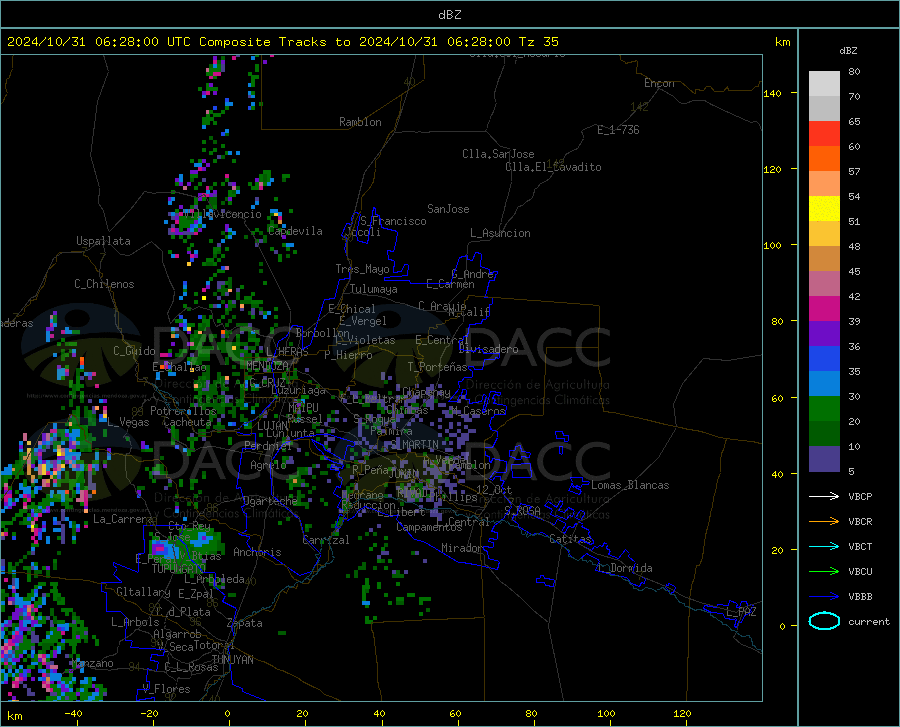The width and height of the screenshot is (900, 727).
Task: Click the La_Carrera label
Action: click(x=123, y=519)
